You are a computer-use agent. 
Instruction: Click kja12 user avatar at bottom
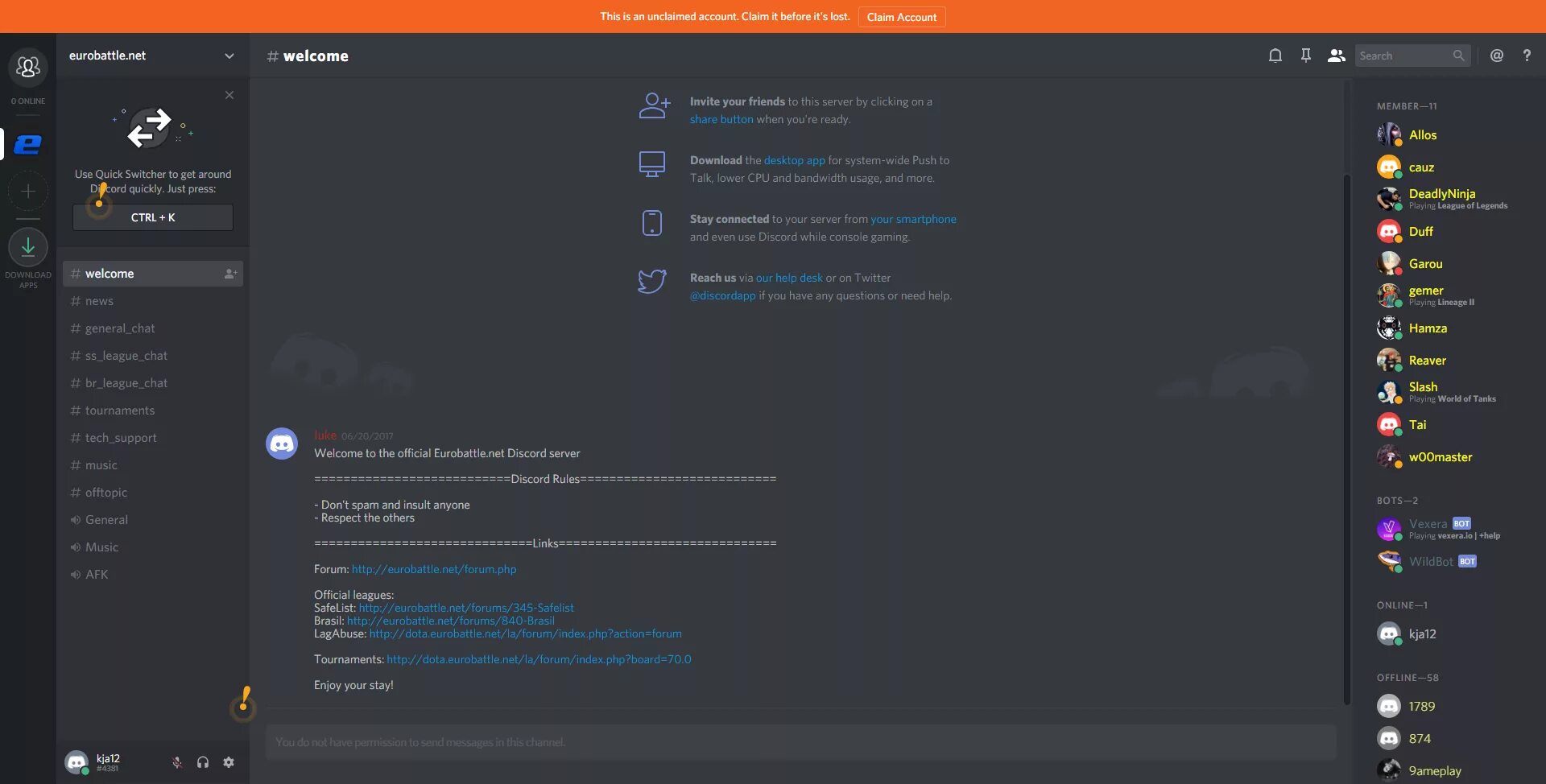pyautogui.click(x=76, y=762)
